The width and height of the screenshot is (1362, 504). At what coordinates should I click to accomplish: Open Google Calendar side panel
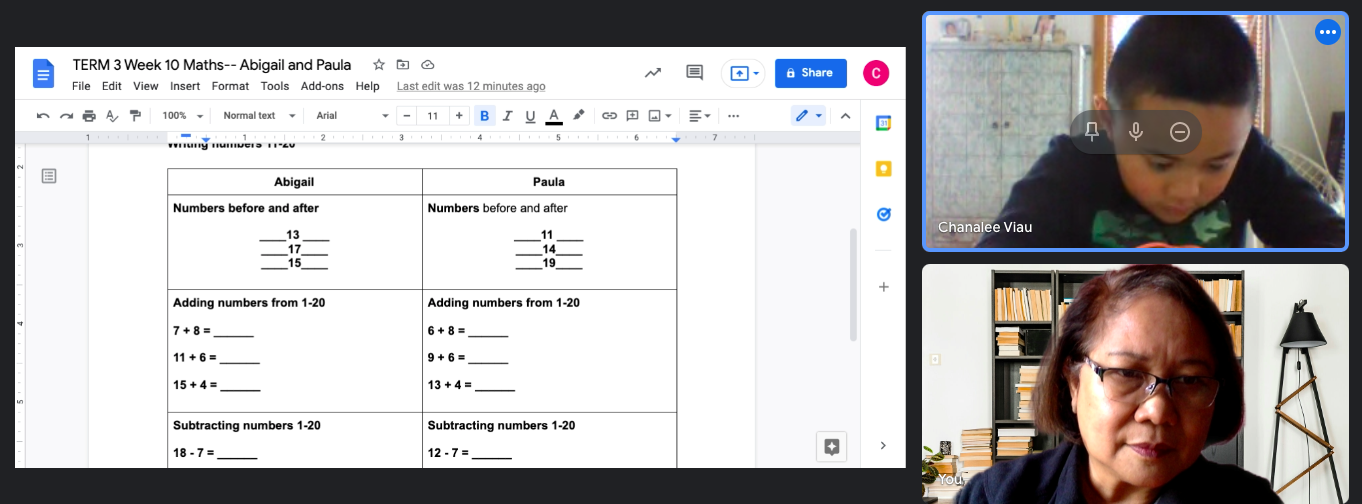tap(883, 123)
